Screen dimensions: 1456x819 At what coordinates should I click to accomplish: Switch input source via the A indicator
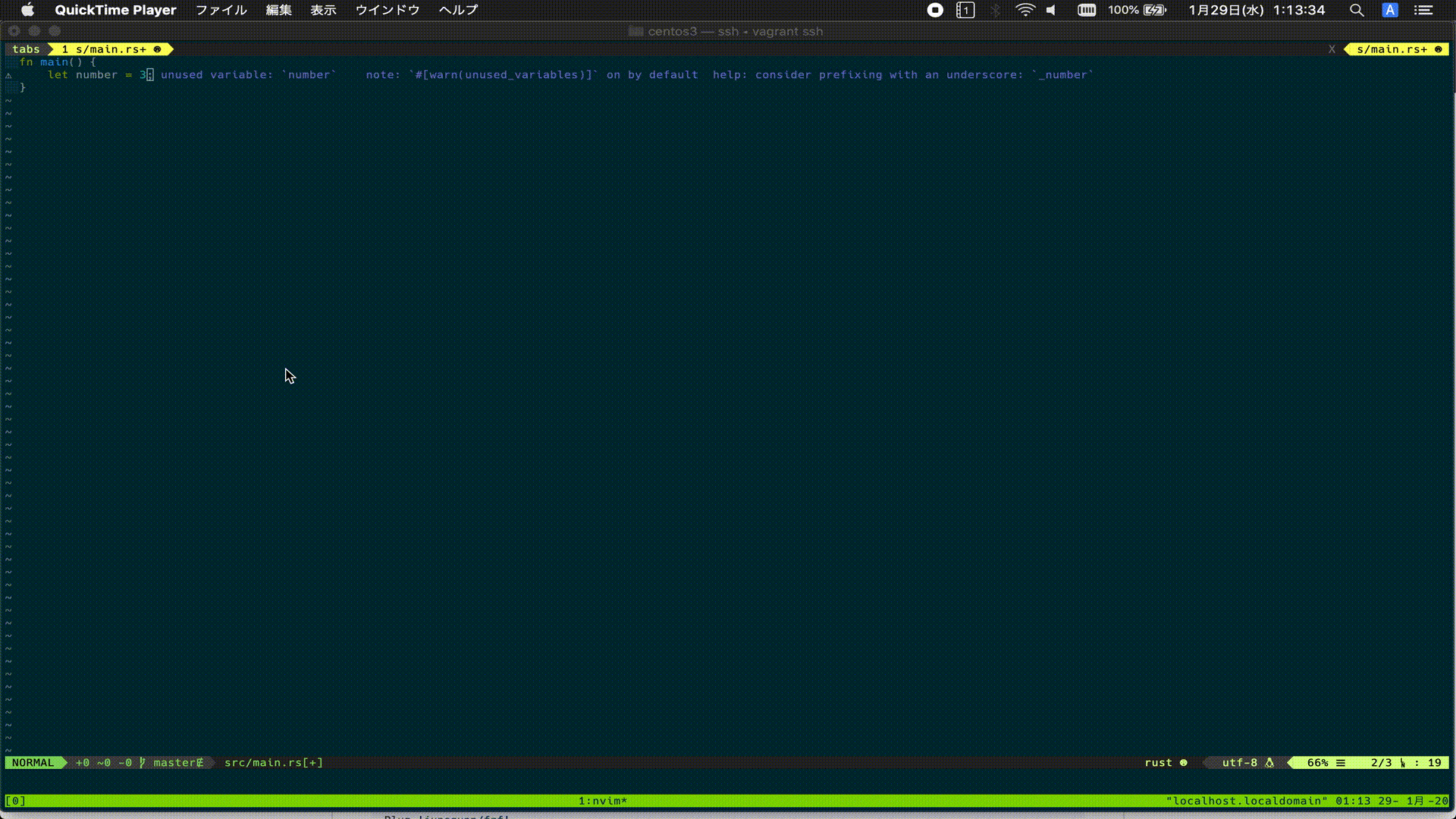1389,10
